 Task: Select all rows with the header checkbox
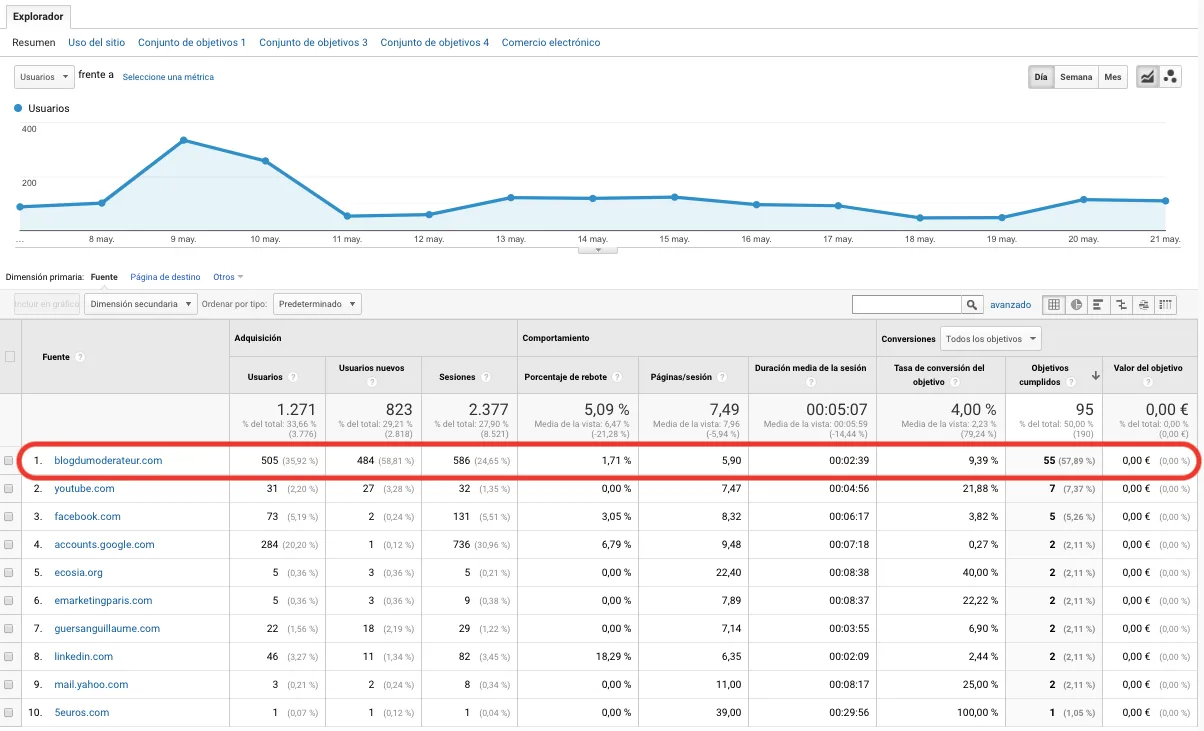(x=10, y=357)
